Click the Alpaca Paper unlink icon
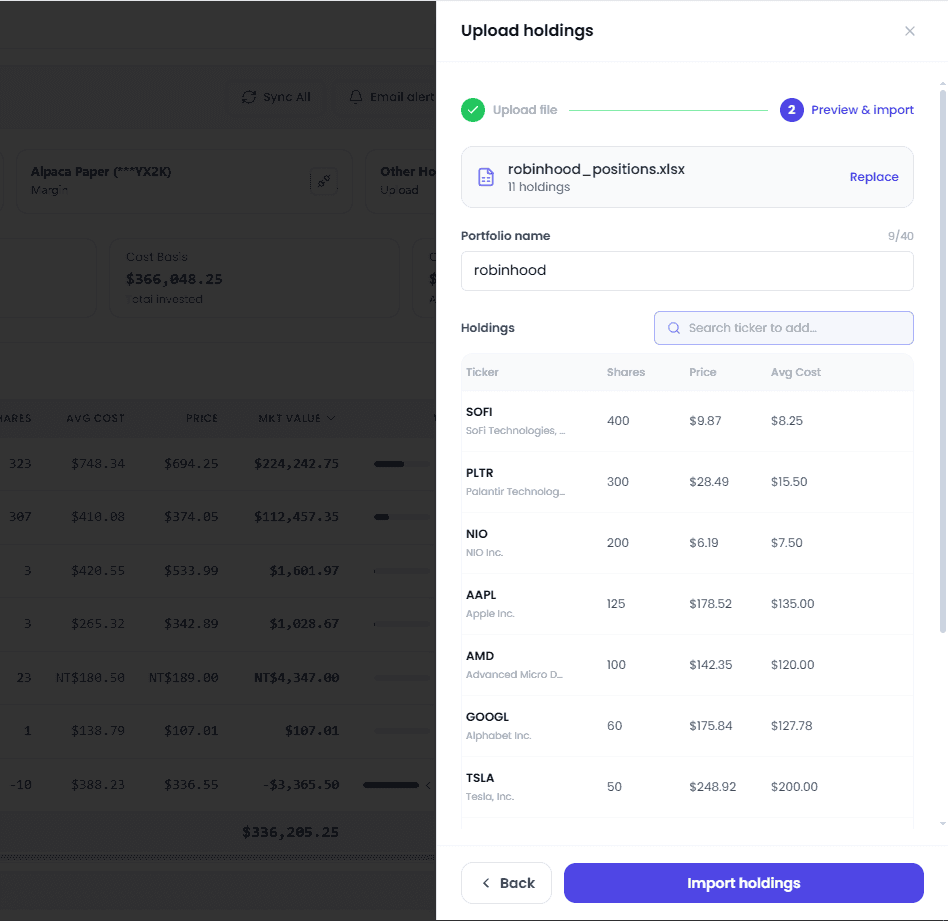The height and width of the screenshot is (921, 948). (x=324, y=181)
